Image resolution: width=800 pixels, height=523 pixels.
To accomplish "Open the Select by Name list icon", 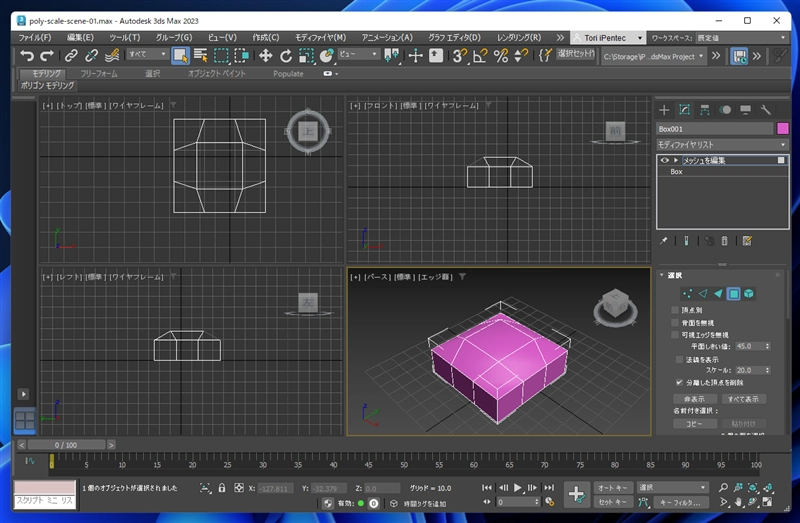I will (x=201, y=55).
